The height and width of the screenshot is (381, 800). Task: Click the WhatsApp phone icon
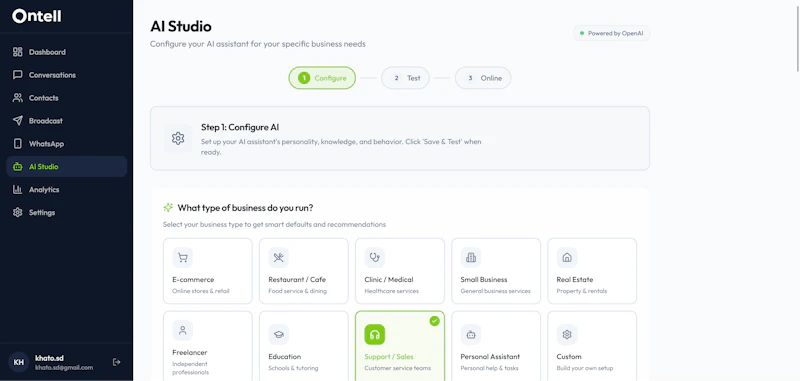coord(18,144)
